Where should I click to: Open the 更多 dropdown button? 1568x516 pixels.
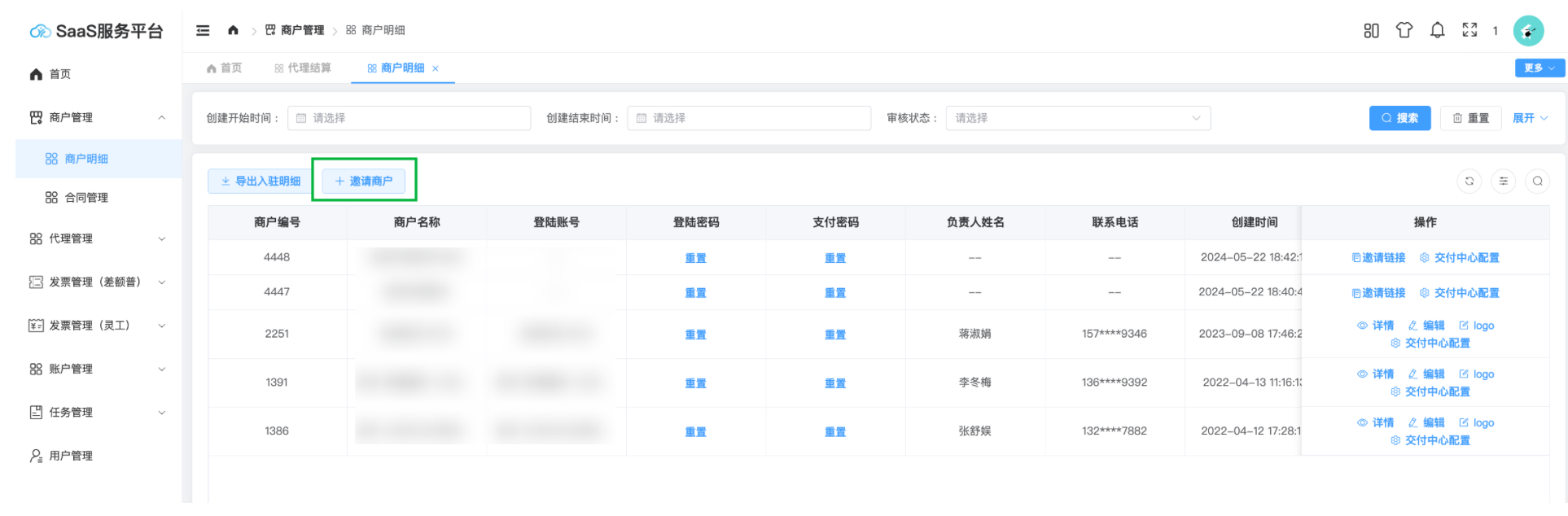(x=1539, y=68)
